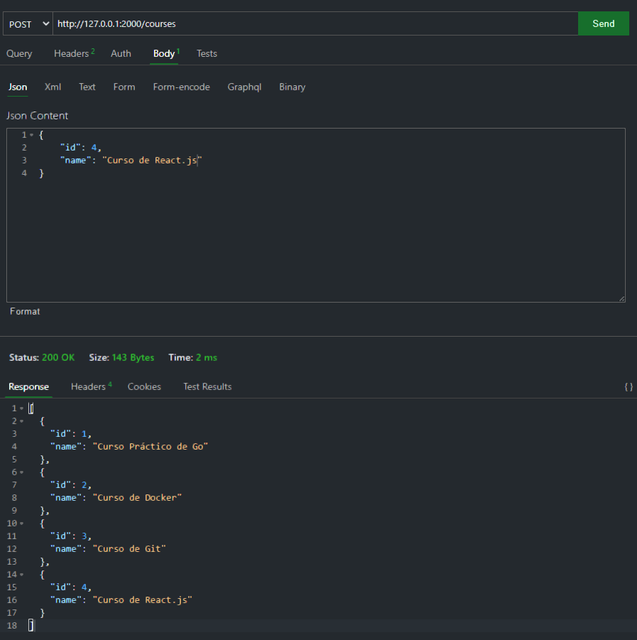Click "id": 2 in the response
Image resolution: width=637 pixels, height=640 pixels.
(x=71, y=485)
